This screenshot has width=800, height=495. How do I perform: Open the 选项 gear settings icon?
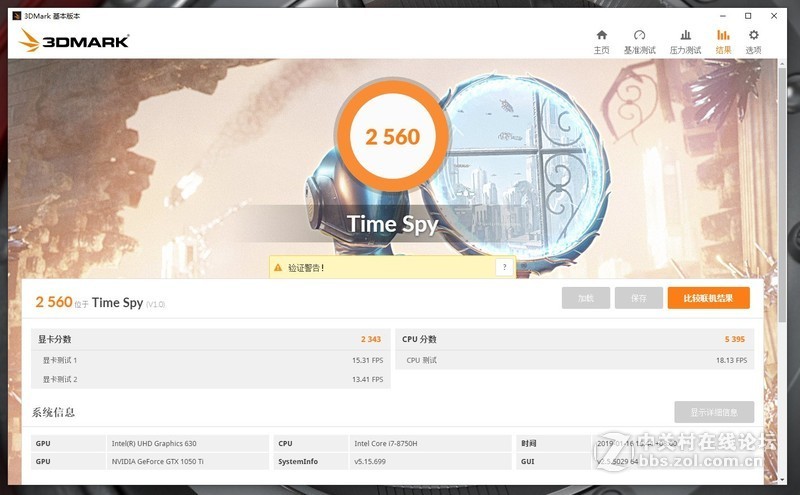coord(754,35)
